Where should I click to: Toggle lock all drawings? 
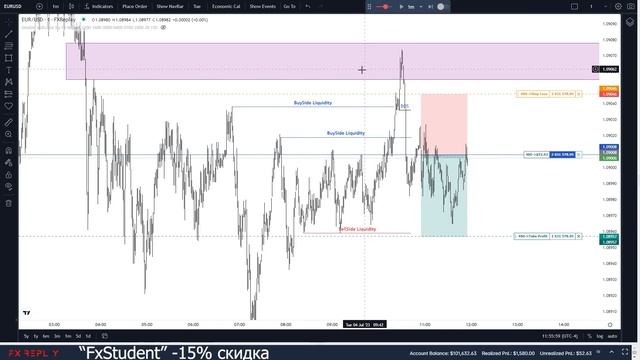click(x=9, y=175)
